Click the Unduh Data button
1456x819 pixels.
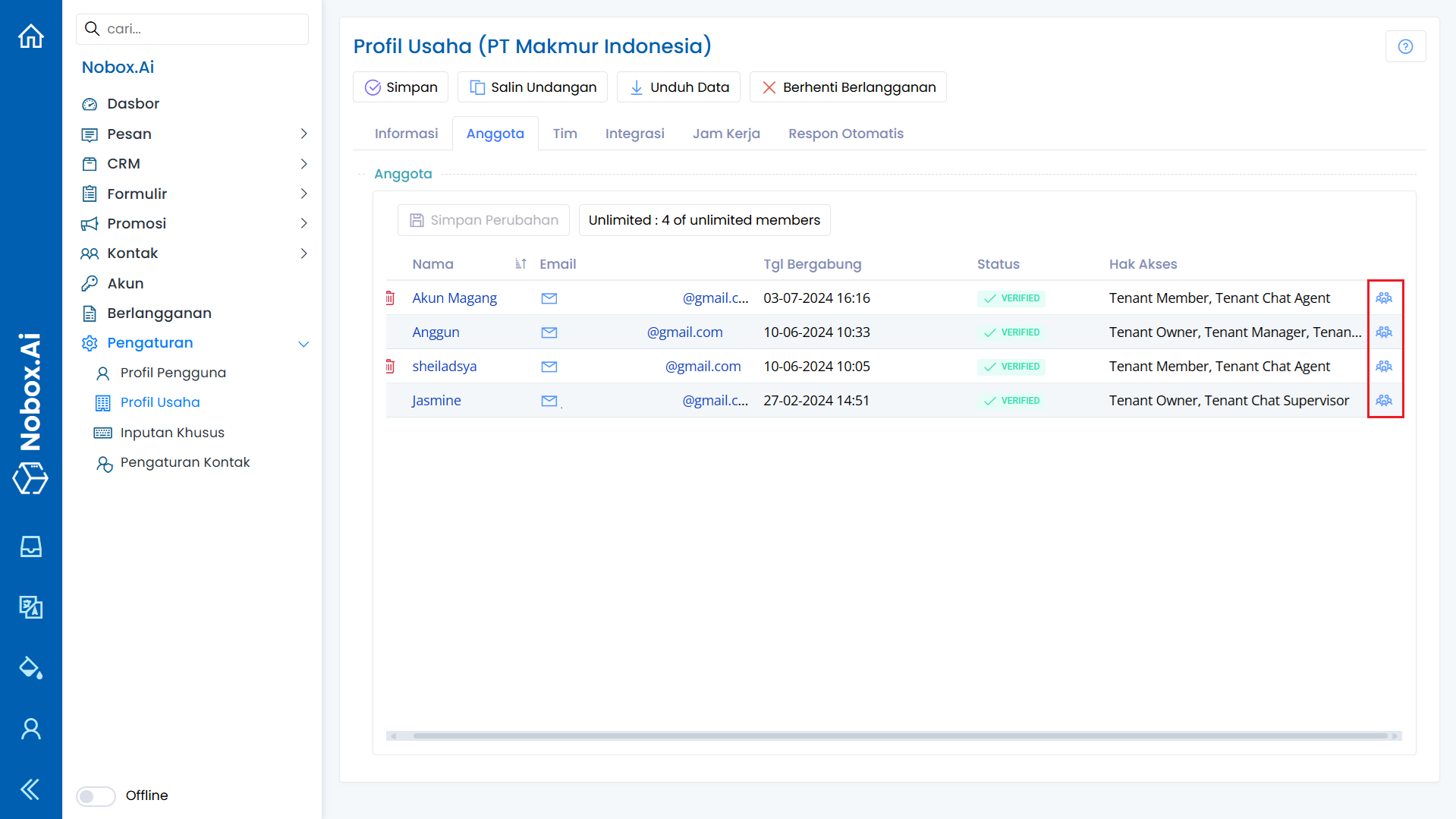(679, 87)
